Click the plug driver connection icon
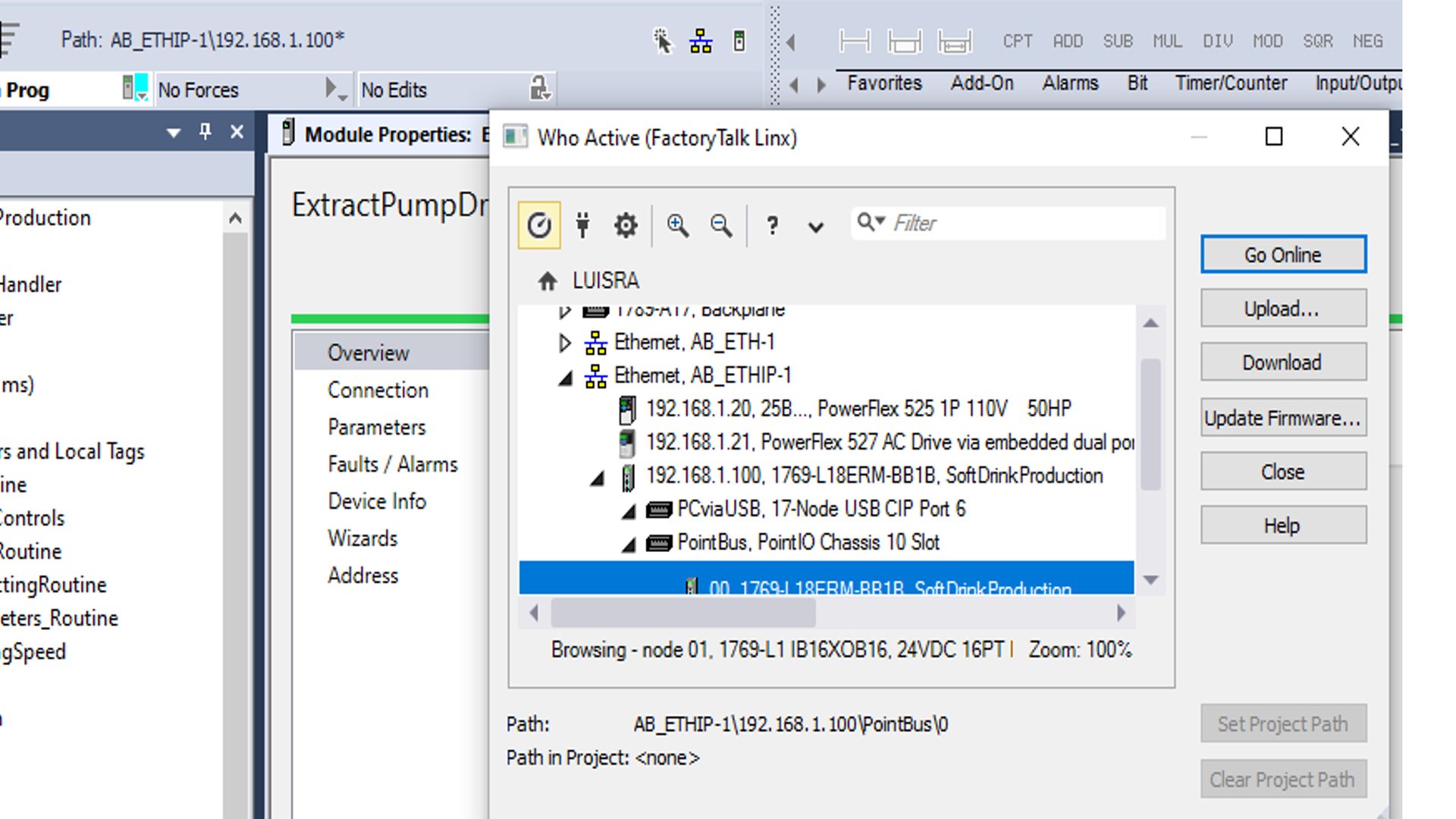Screen dimensions: 1456x819 (x=582, y=225)
